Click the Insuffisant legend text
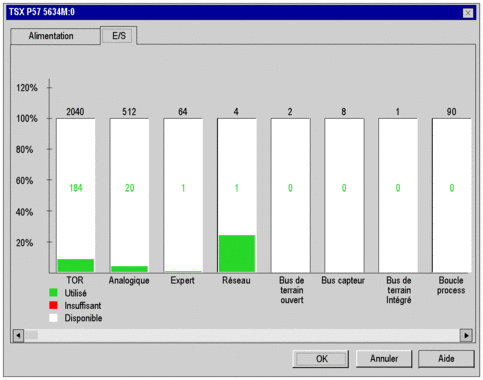 [x=83, y=305]
